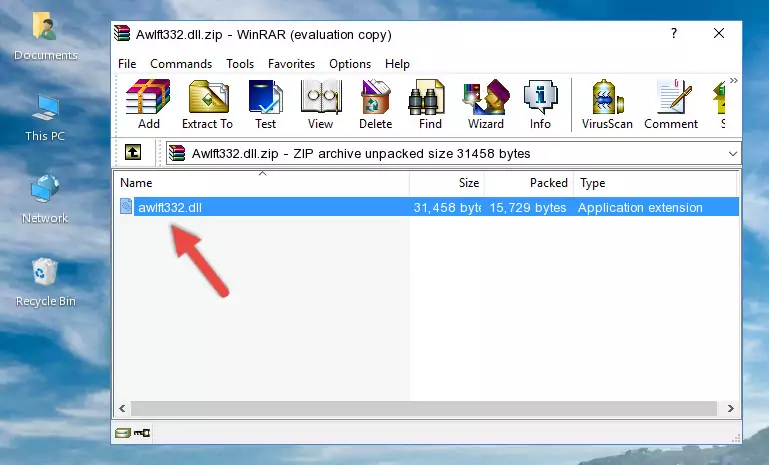Click the question mark help button
Viewport: 769px width, 465px height.
pos(674,33)
